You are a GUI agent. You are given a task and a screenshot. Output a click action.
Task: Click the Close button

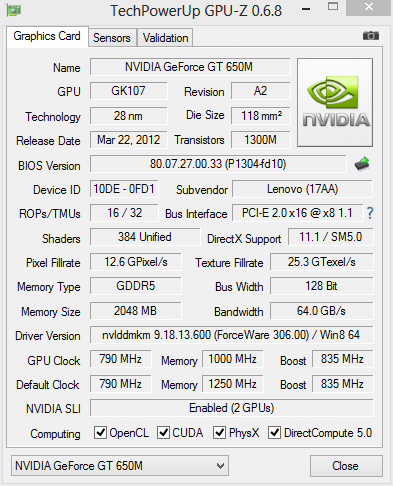pos(346,466)
